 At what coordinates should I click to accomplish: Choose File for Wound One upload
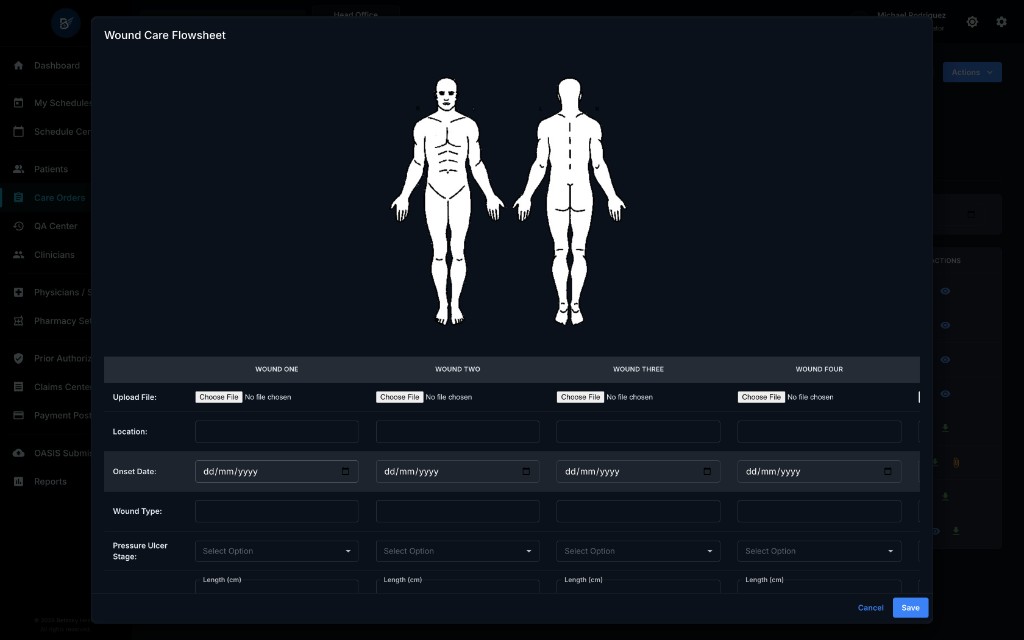(219, 397)
